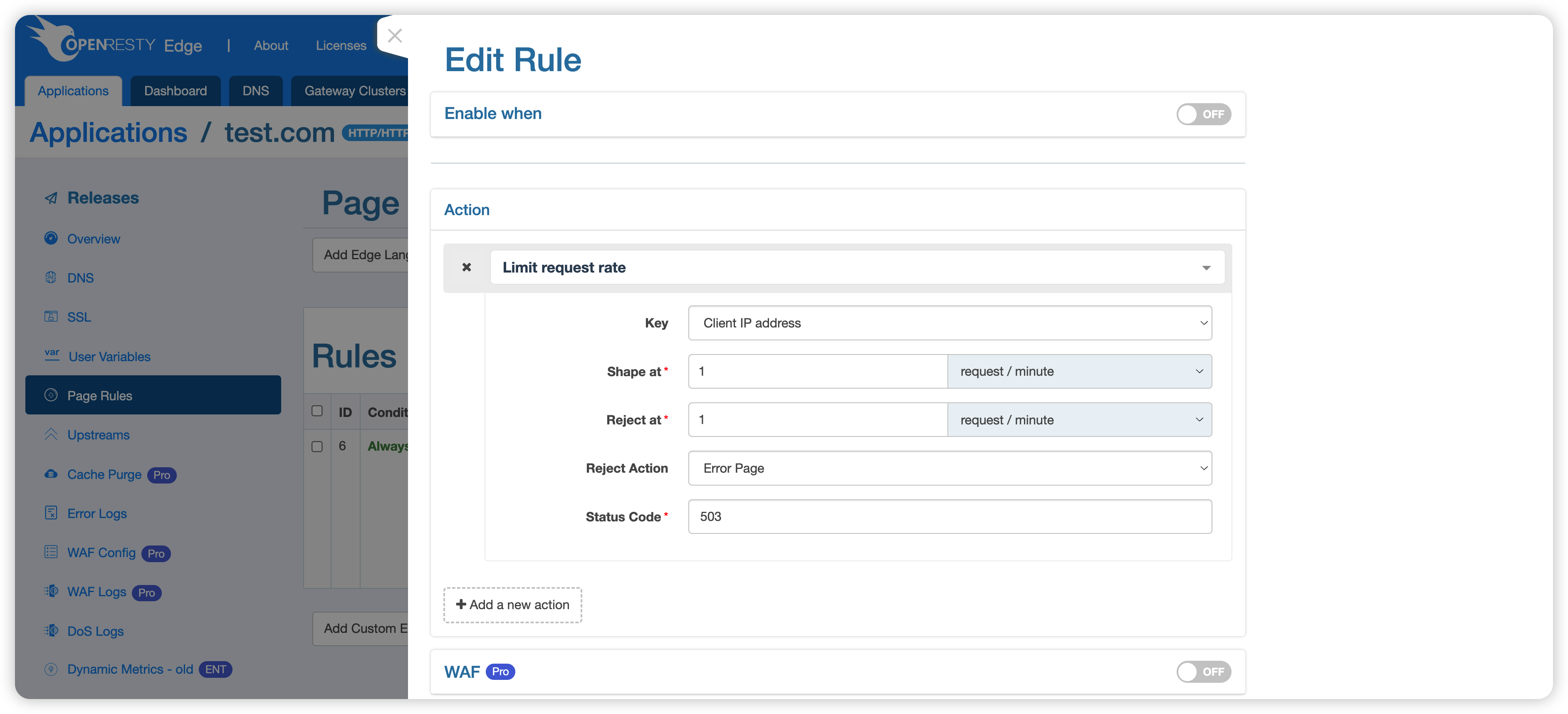
Task: Open the Applications breadcrumb link
Action: [109, 133]
